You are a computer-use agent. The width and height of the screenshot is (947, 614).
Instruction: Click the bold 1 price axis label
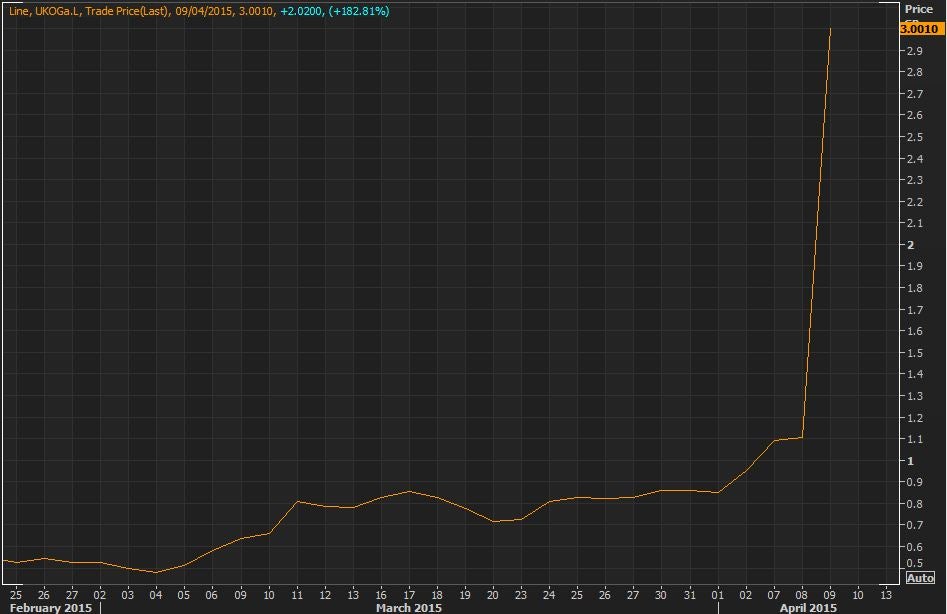point(911,461)
